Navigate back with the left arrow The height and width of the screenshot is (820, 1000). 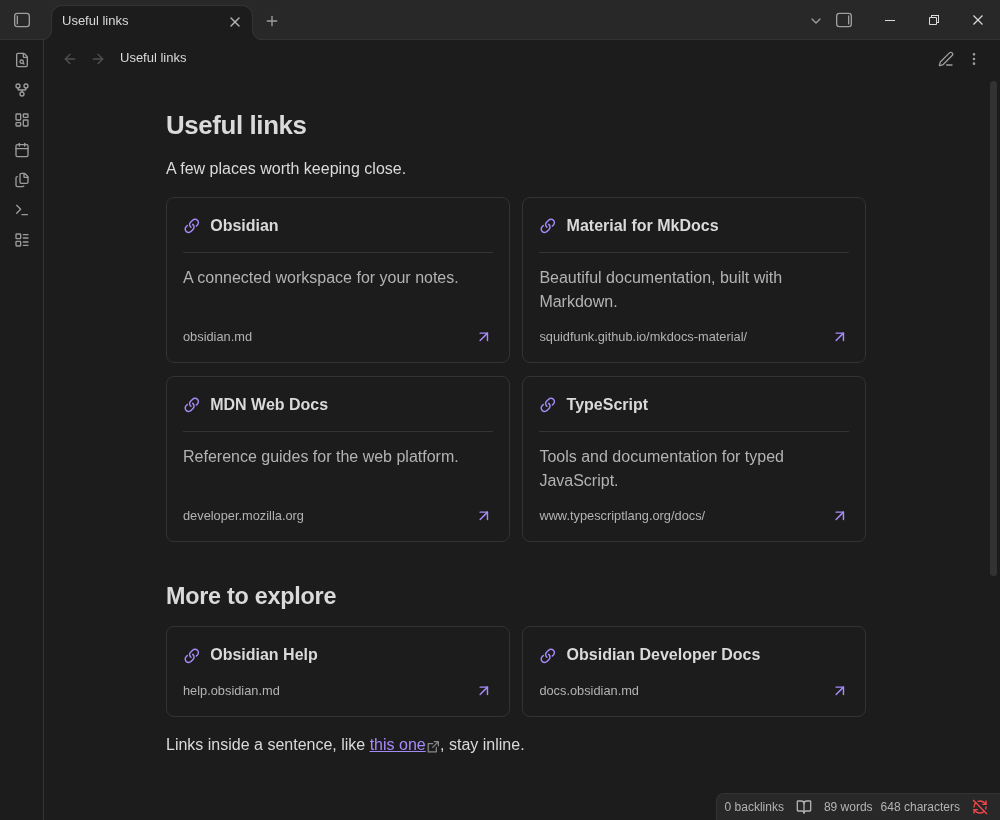tap(70, 59)
